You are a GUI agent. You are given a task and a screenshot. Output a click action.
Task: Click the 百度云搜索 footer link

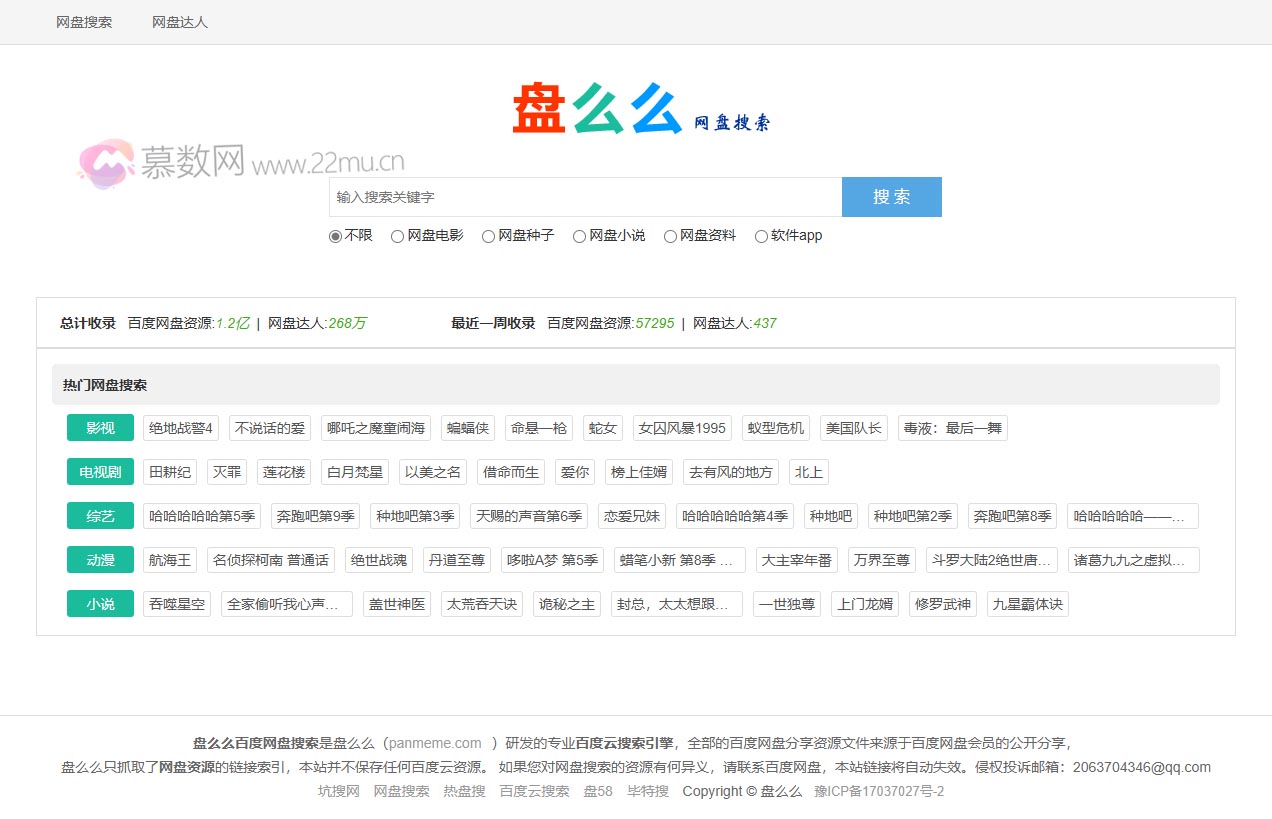click(x=533, y=790)
